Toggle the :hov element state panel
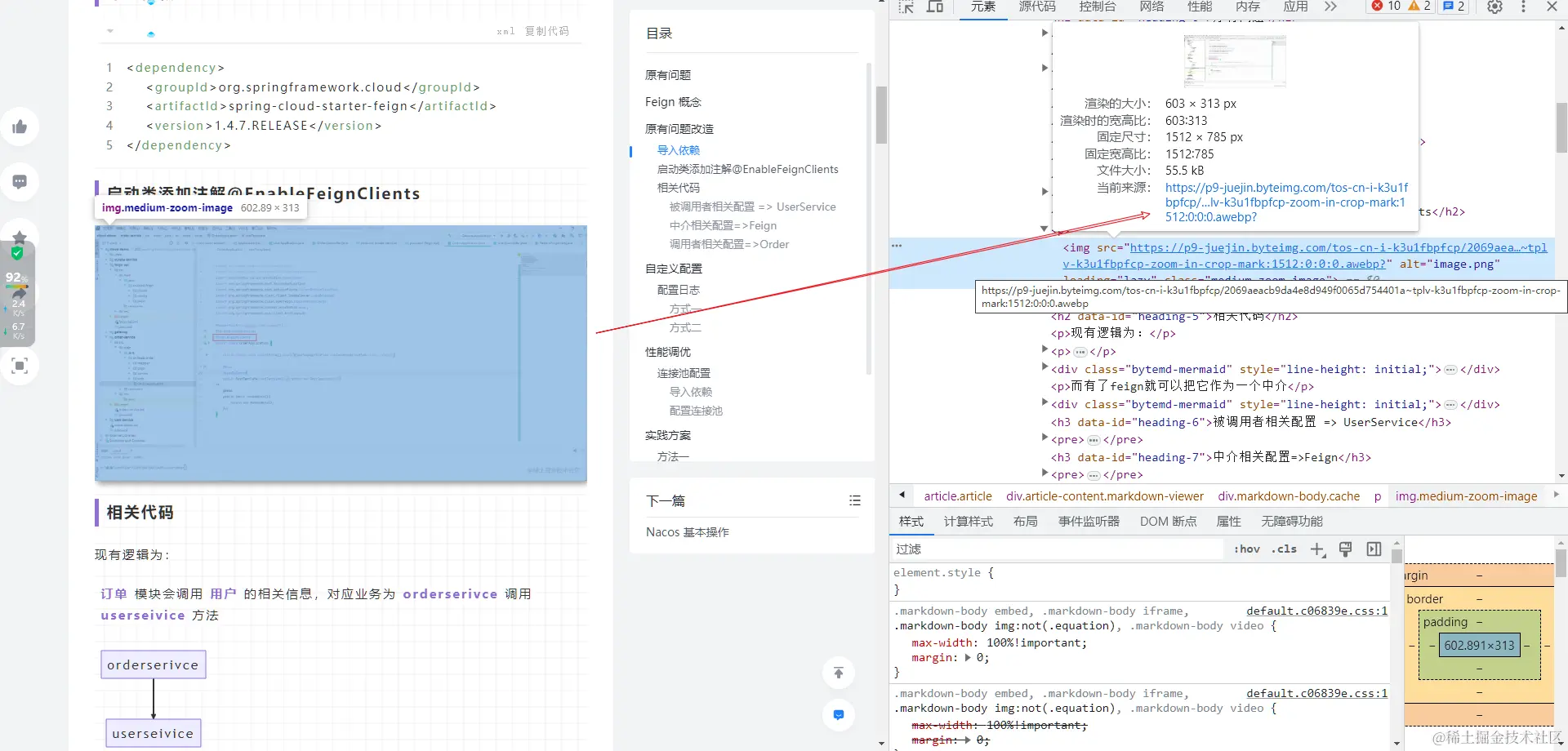 coord(1246,549)
